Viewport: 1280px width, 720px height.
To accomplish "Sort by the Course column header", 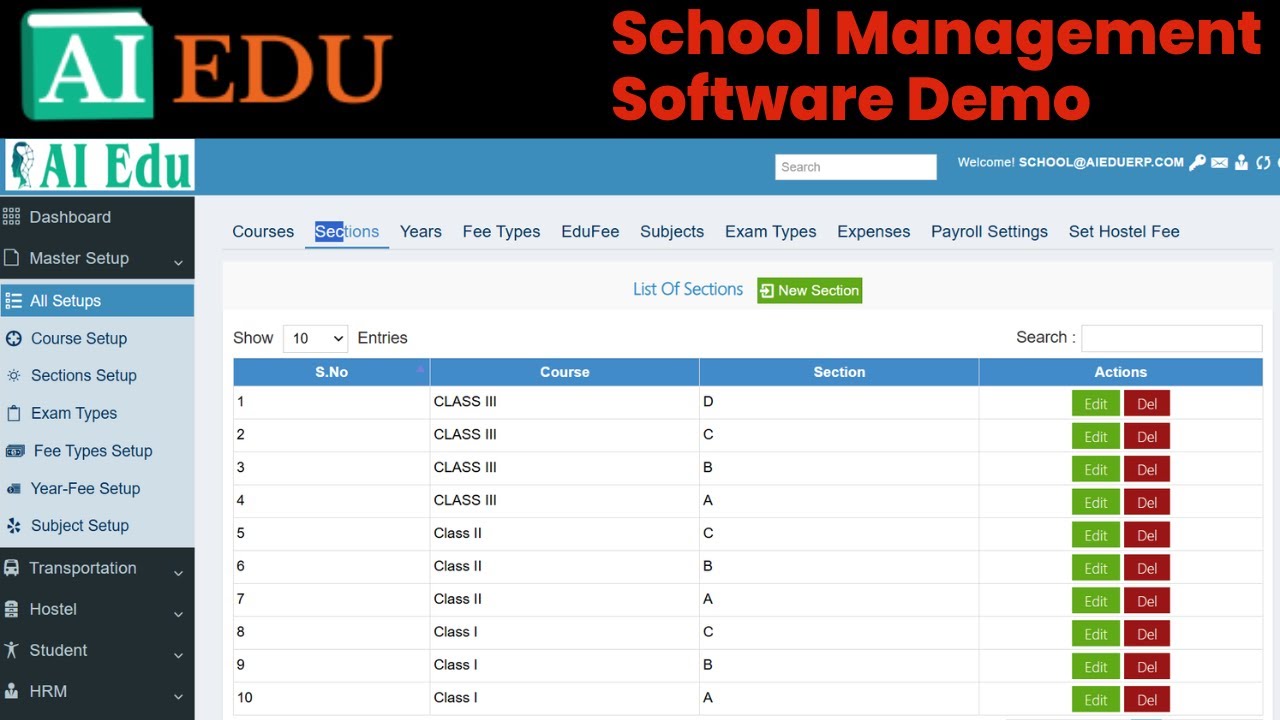I will point(565,372).
